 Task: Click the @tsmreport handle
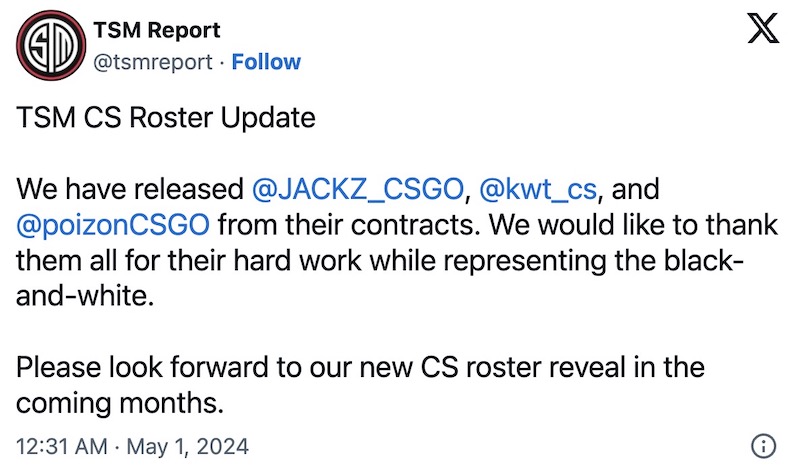pyautogui.click(x=153, y=62)
